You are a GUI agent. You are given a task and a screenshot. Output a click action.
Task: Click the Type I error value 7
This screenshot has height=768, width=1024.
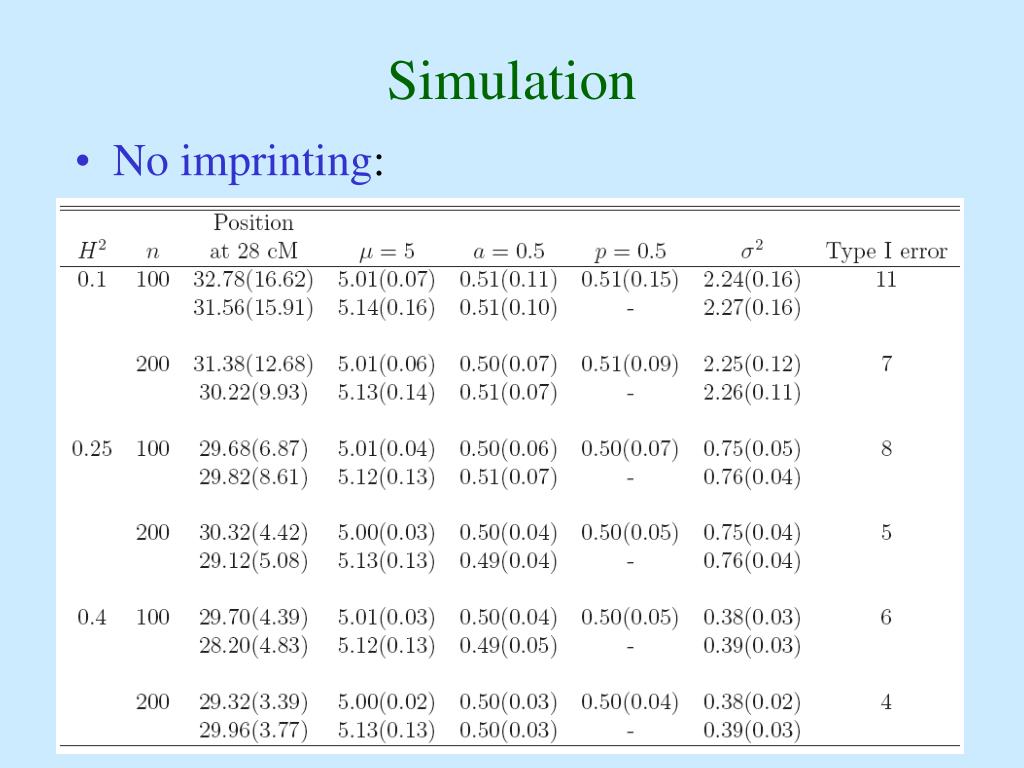coord(886,364)
